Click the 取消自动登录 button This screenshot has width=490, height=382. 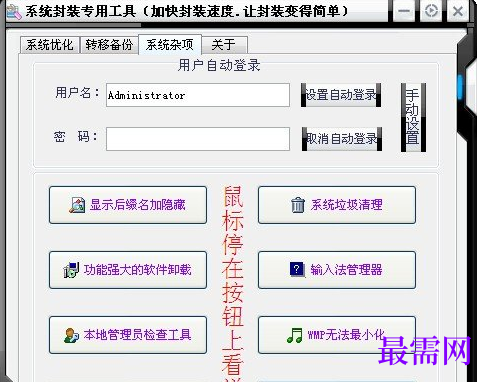point(342,139)
